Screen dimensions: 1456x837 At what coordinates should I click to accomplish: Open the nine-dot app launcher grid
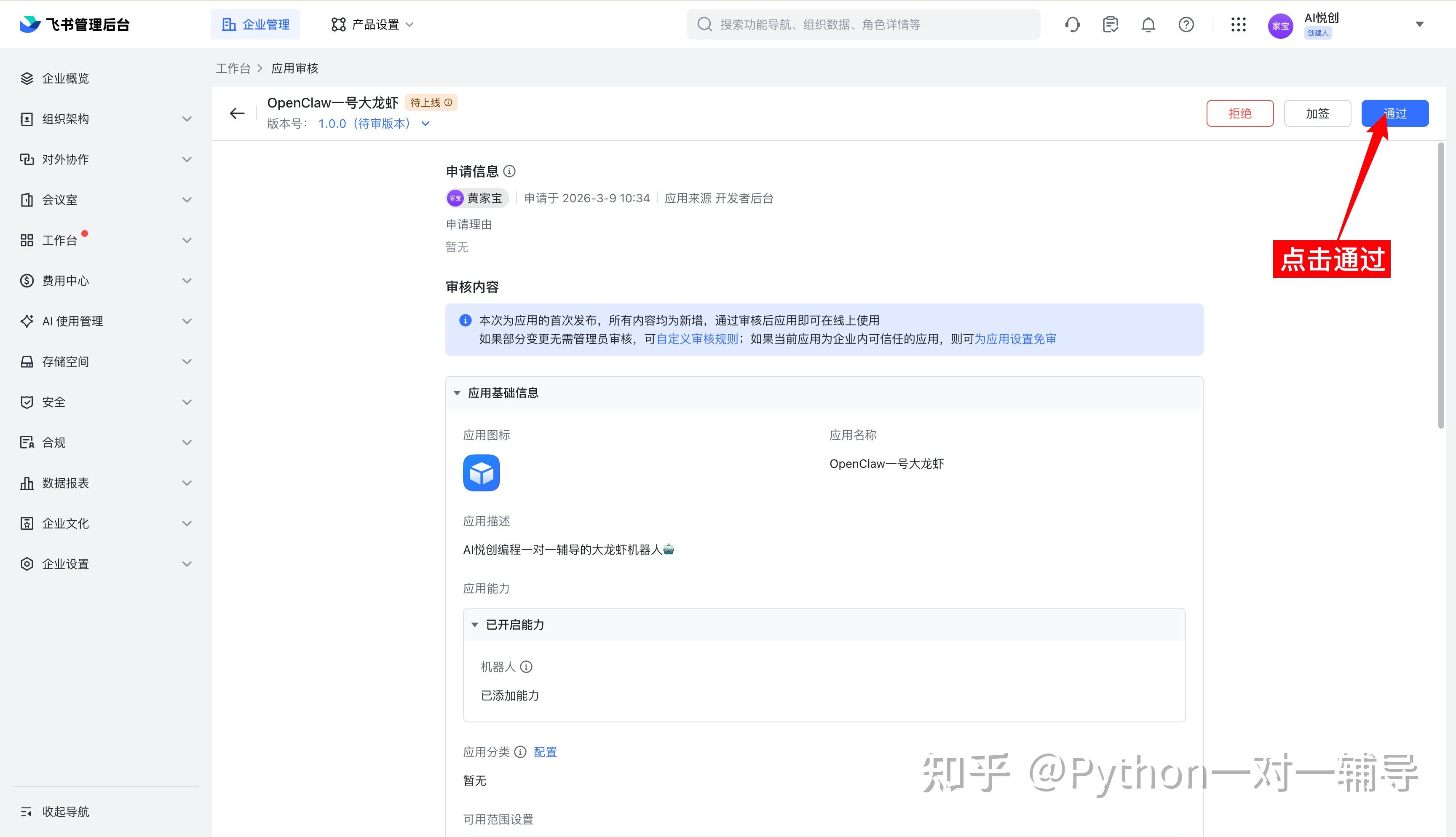pos(1238,25)
